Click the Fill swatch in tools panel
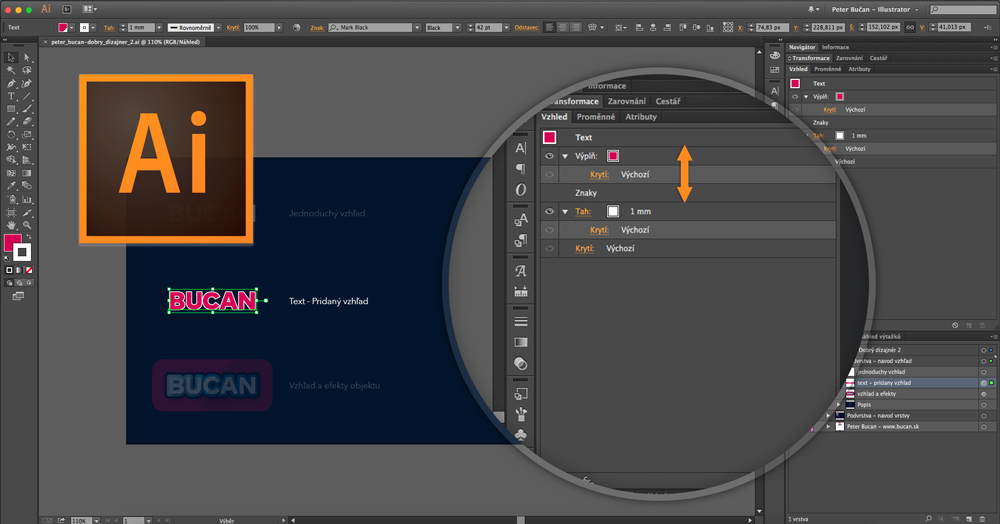Screen dimensions: 1000x524 (x=13, y=244)
